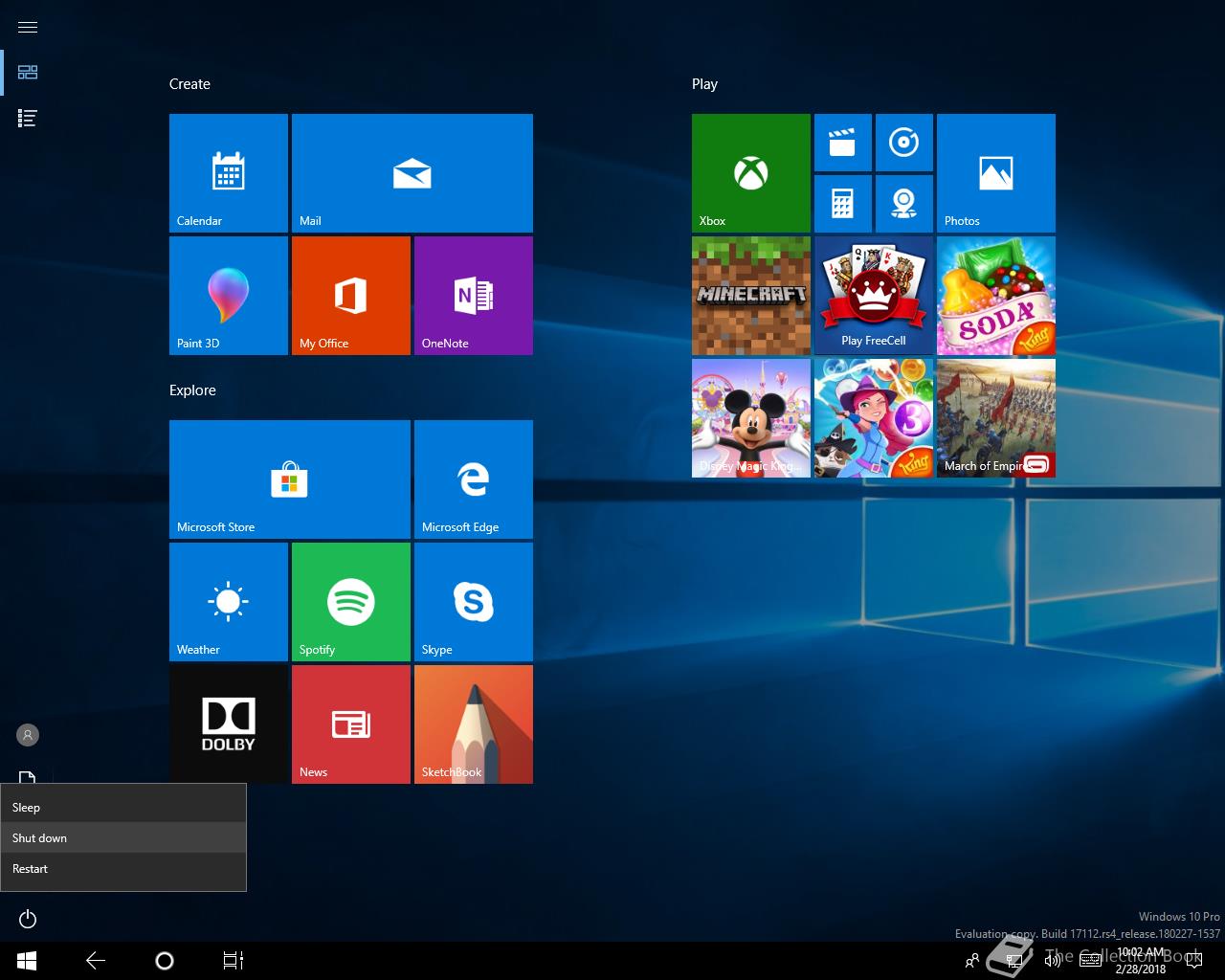Launch Candy Crush Soda tile

(x=996, y=296)
